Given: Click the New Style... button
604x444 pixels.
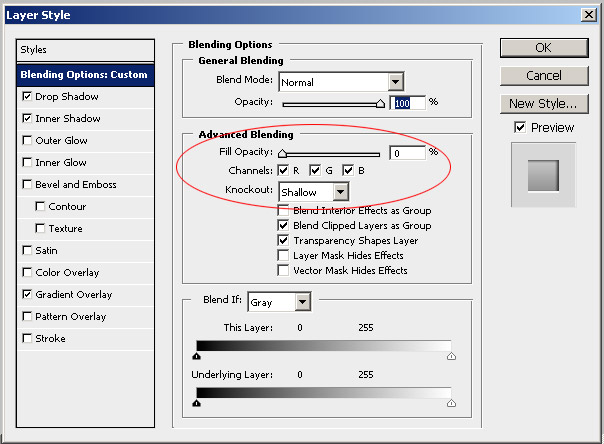Looking at the screenshot, I should pos(544,104).
